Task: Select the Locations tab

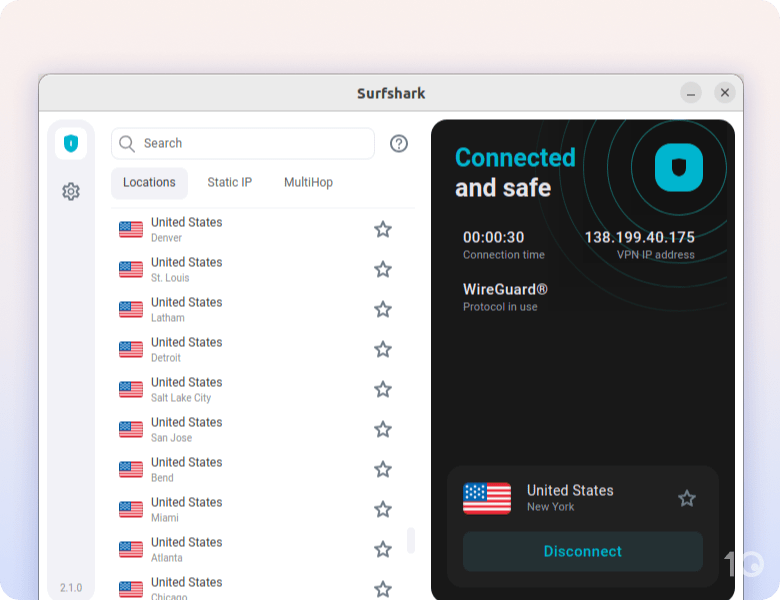Action: 149,182
